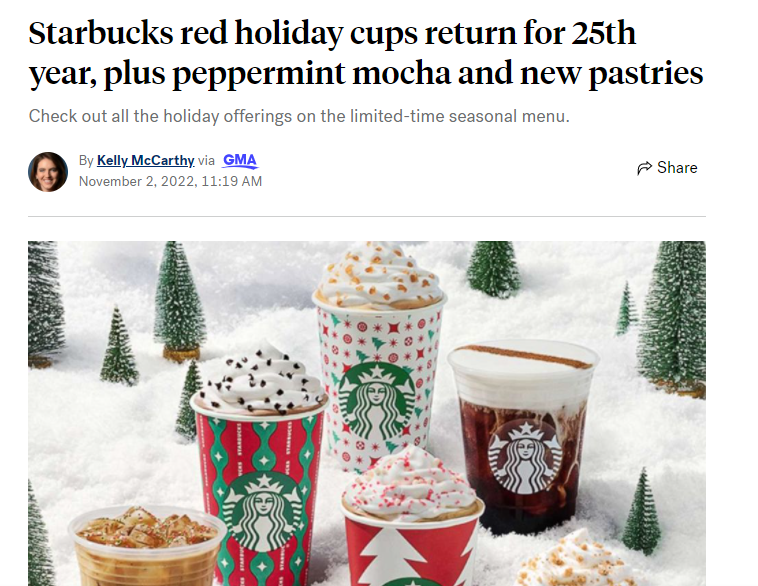This screenshot has height=586, width=758.
Task: Click the Share arrow icon
Action: [x=644, y=168]
